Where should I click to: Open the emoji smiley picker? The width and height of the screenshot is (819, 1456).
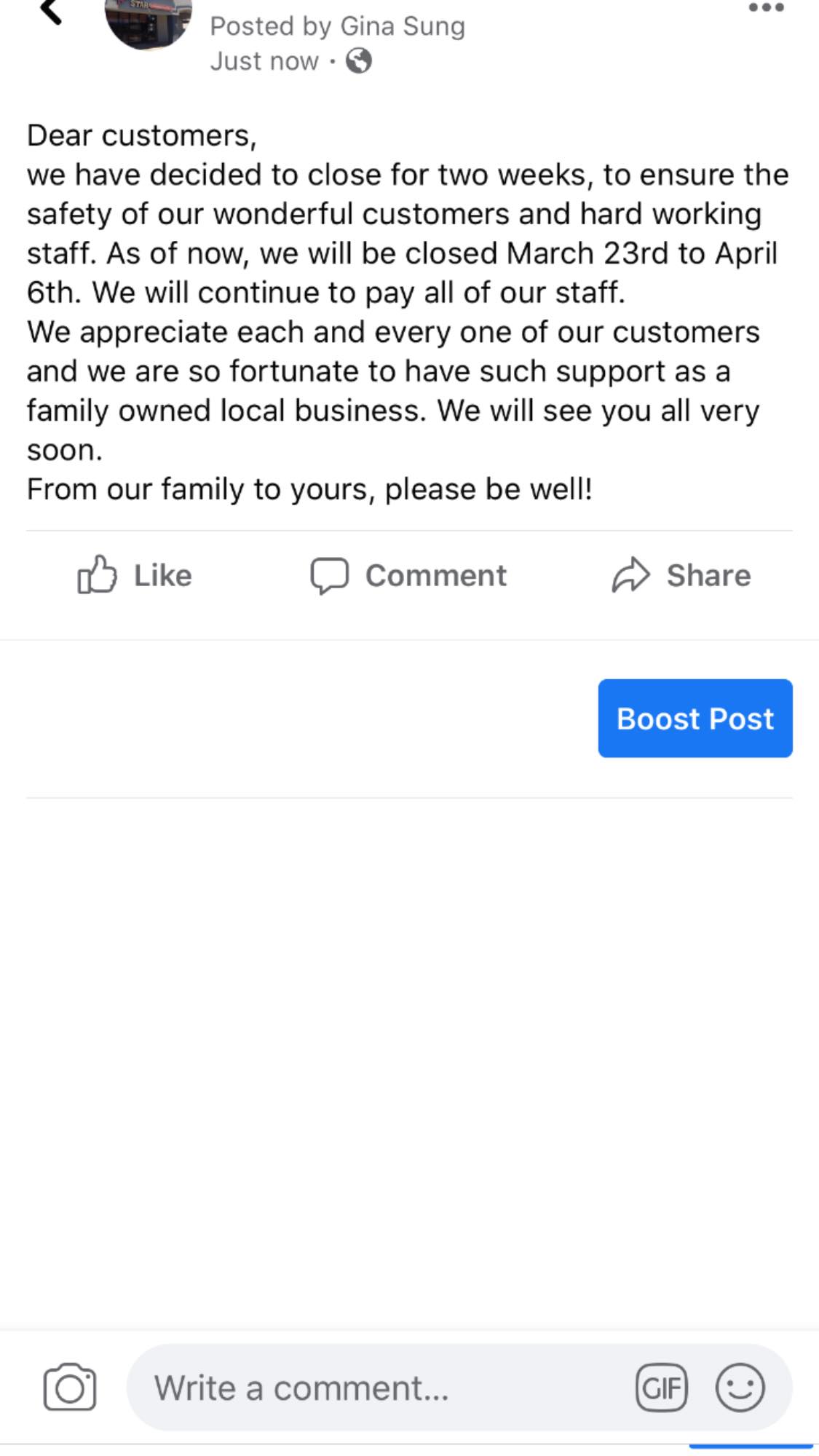pos(740,1388)
